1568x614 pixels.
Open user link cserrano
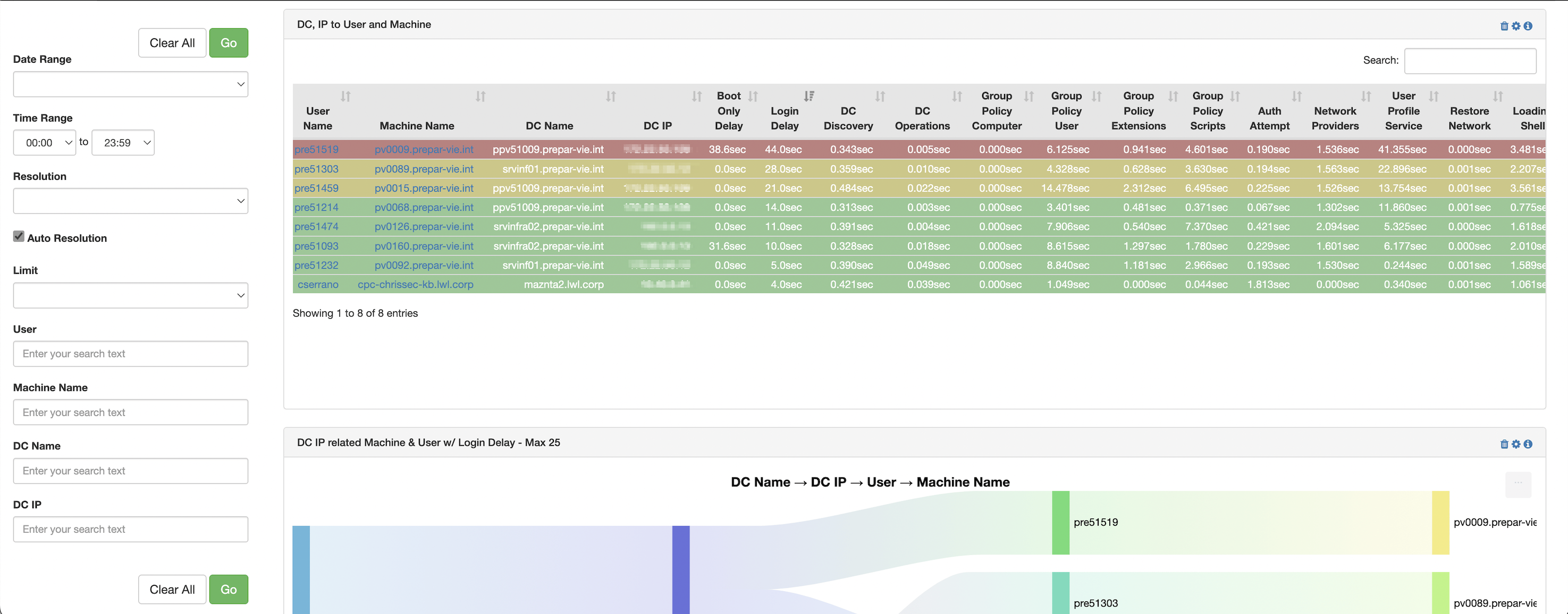click(x=318, y=284)
